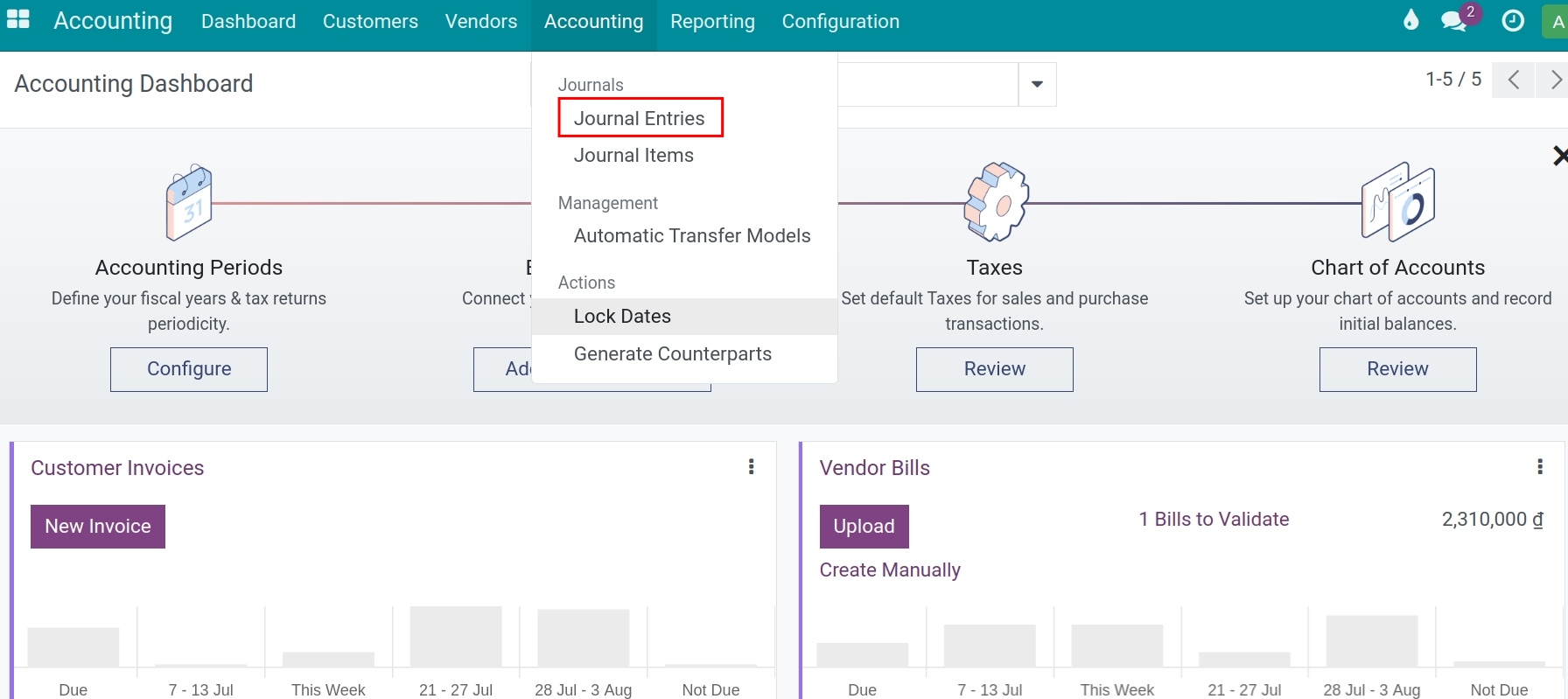This screenshot has width=1568, height=699.
Task: Click the Accounting Periods calendar icon
Action: coord(189,202)
